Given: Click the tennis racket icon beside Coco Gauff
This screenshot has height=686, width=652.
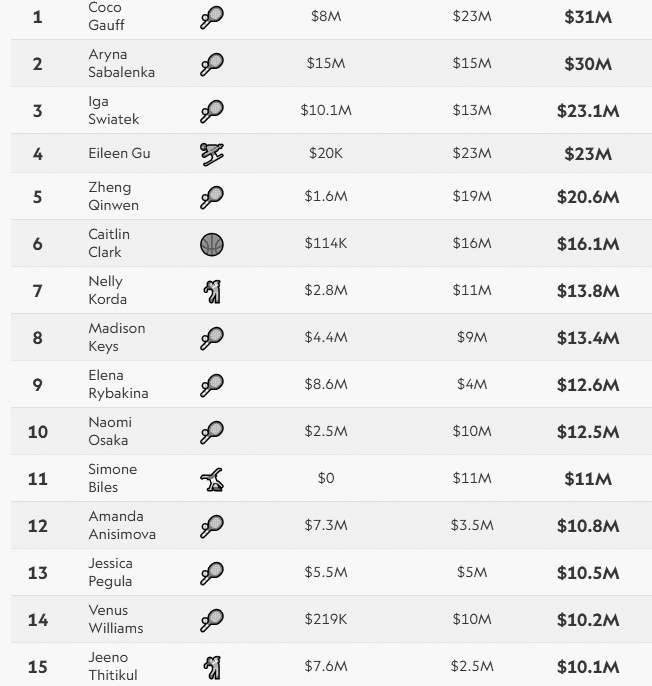Looking at the screenshot, I should [x=211, y=17].
